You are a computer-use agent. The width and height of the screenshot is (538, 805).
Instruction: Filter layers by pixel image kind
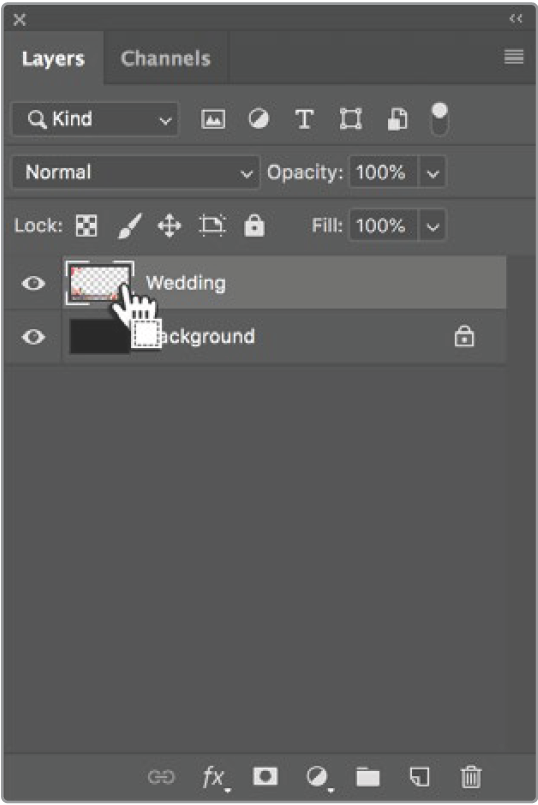pyautogui.click(x=213, y=120)
